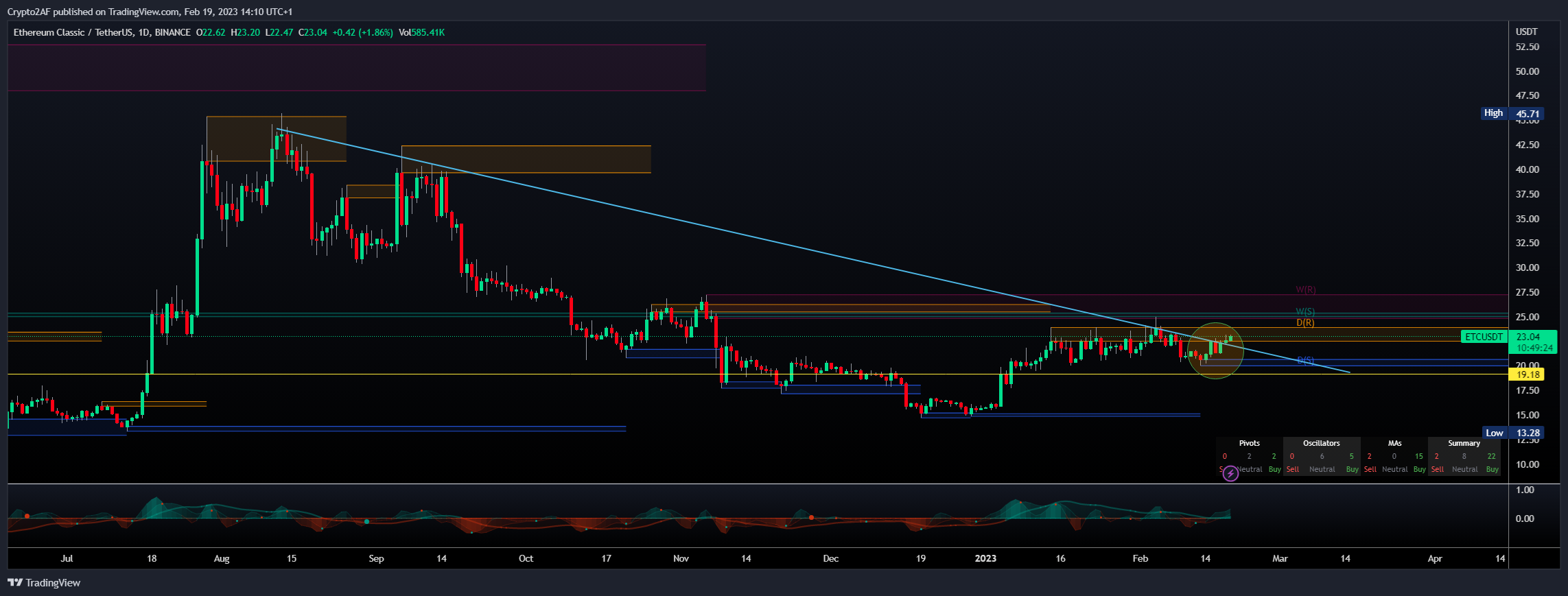The width and height of the screenshot is (1568, 596).
Task: Click the publisher text Crypto2AF published on TradingView.com
Action: [x=93, y=12]
